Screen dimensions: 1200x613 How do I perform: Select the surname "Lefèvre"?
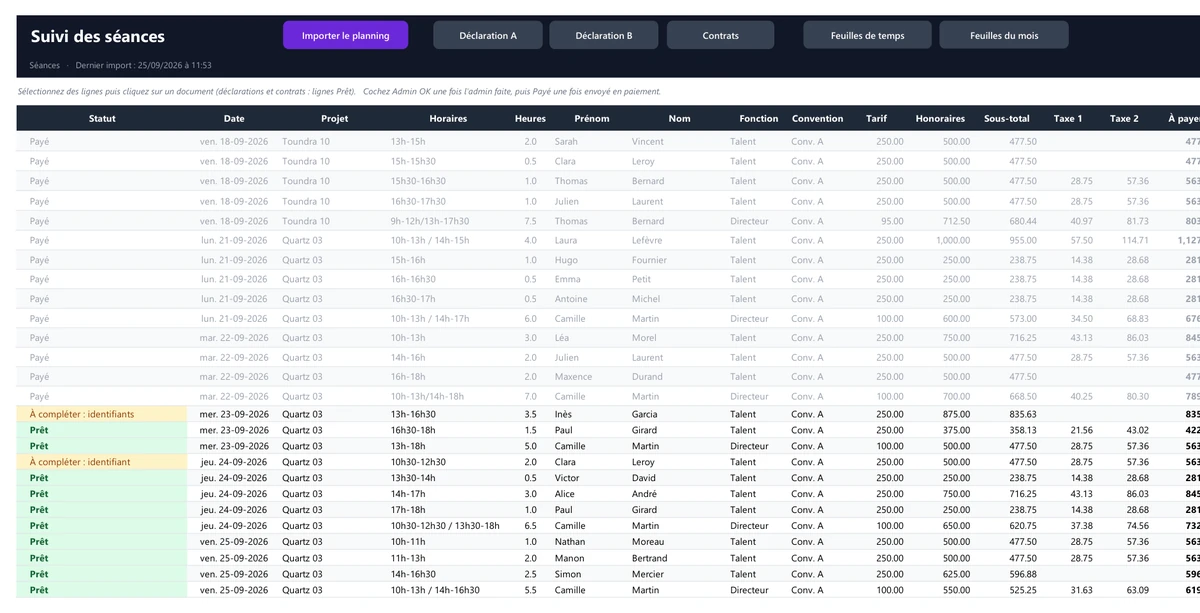click(647, 240)
